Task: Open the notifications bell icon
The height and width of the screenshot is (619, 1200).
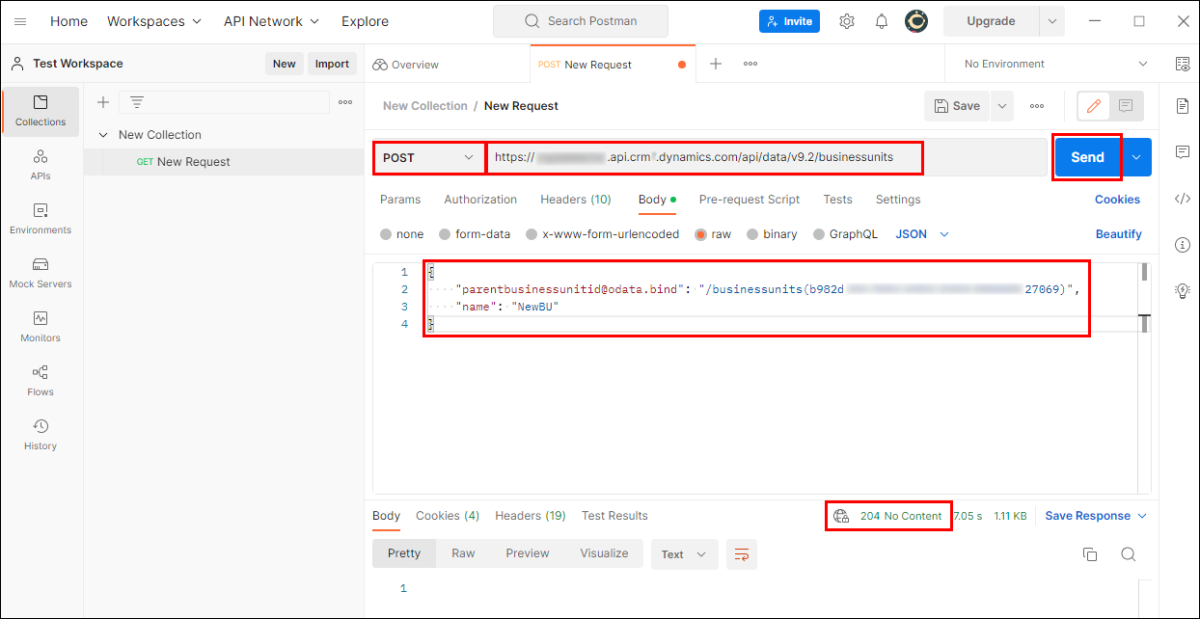Action: point(882,21)
